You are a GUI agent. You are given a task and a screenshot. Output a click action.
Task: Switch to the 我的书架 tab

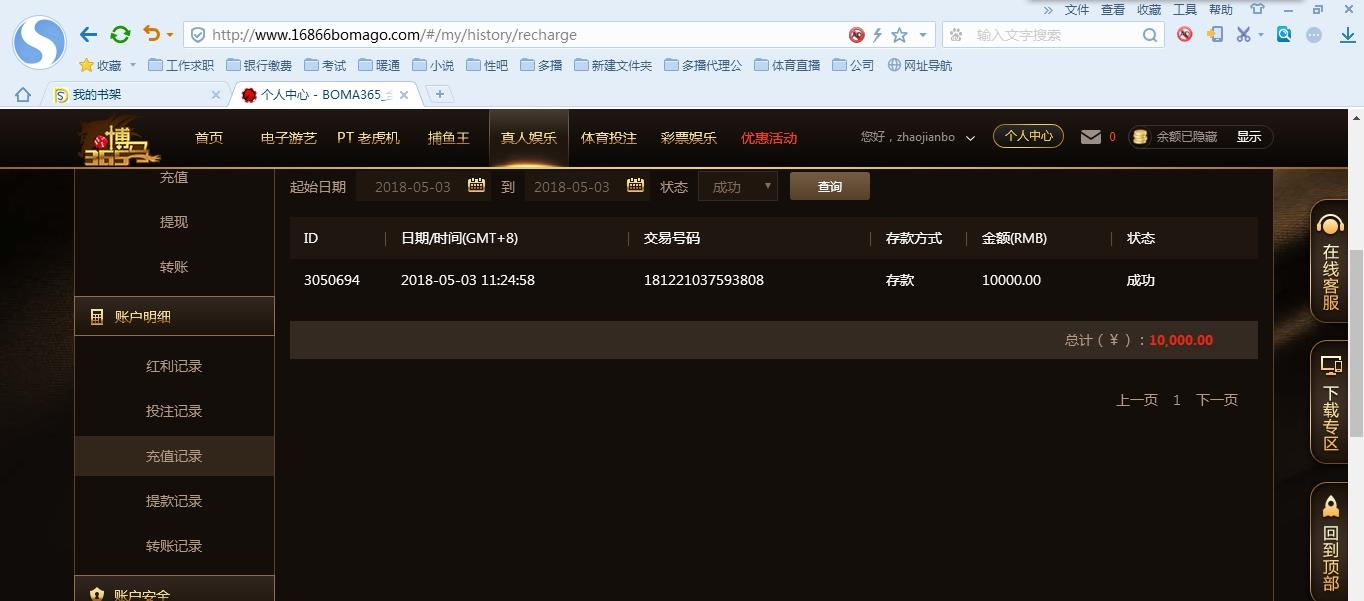(137, 95)
